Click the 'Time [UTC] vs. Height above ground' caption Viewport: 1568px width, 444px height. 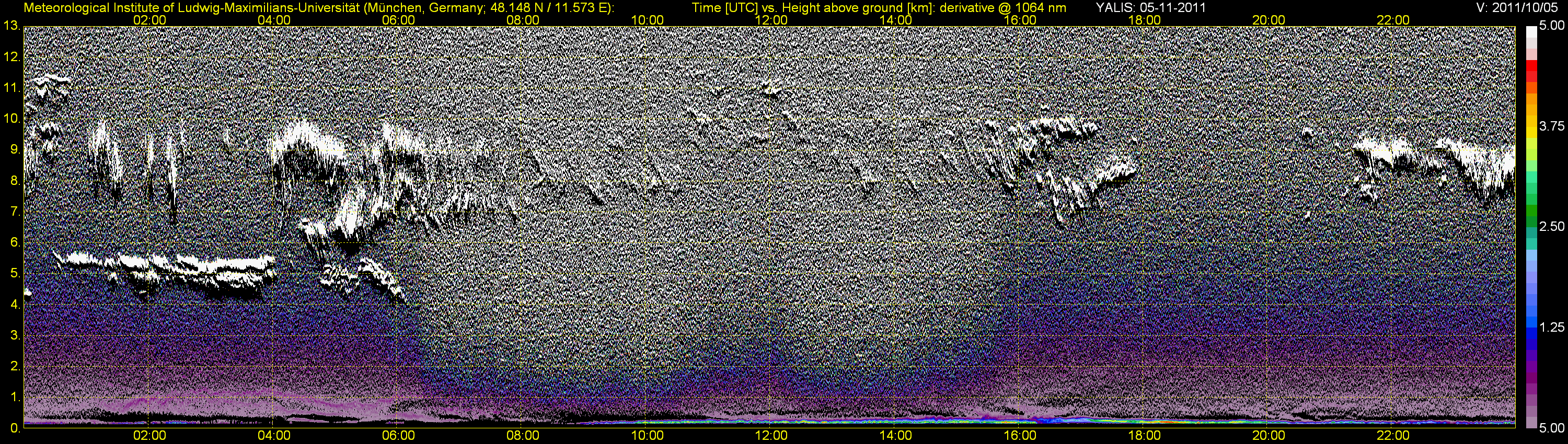879,8
